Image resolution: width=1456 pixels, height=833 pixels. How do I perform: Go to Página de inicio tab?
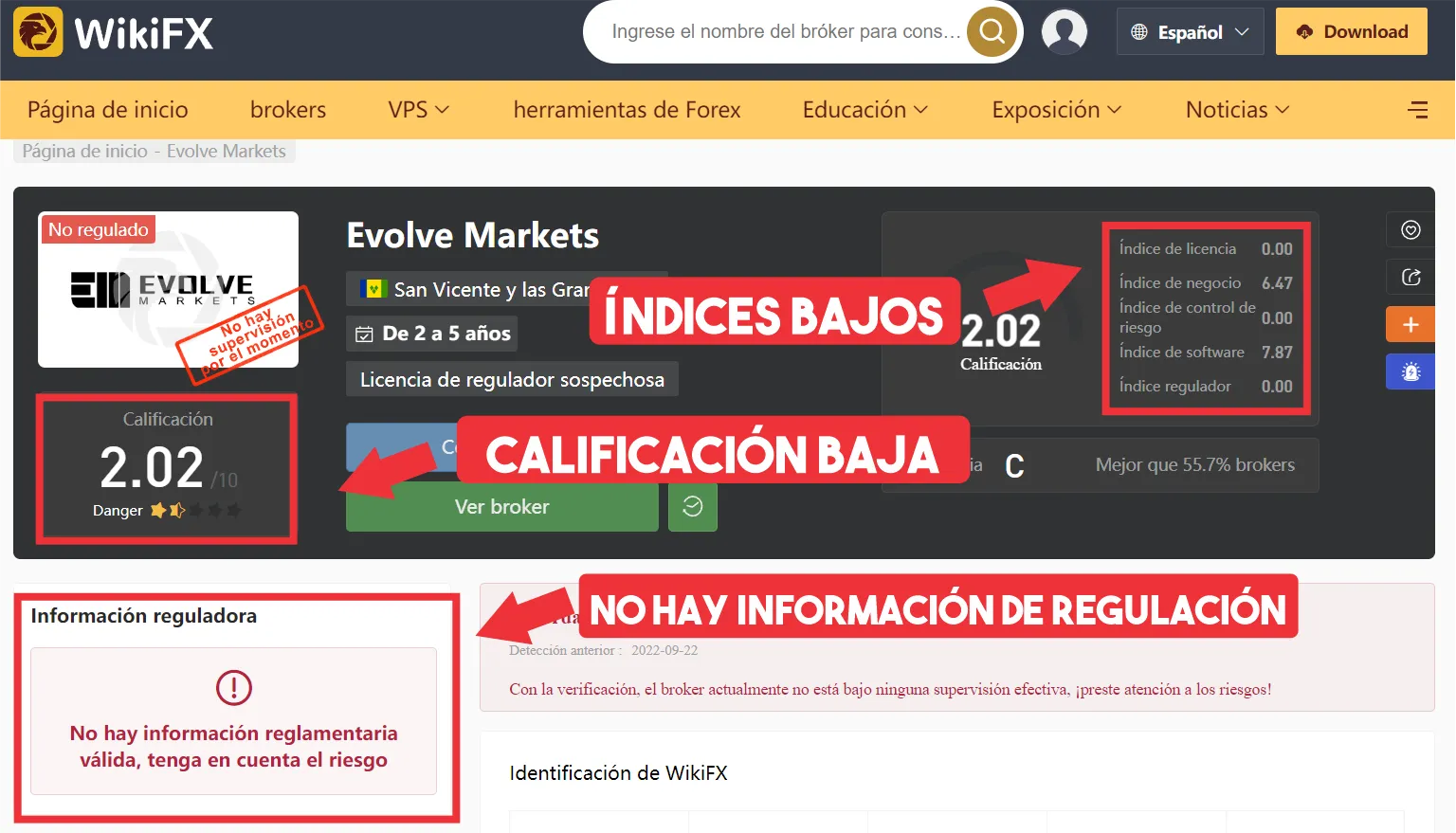[108, 110]
